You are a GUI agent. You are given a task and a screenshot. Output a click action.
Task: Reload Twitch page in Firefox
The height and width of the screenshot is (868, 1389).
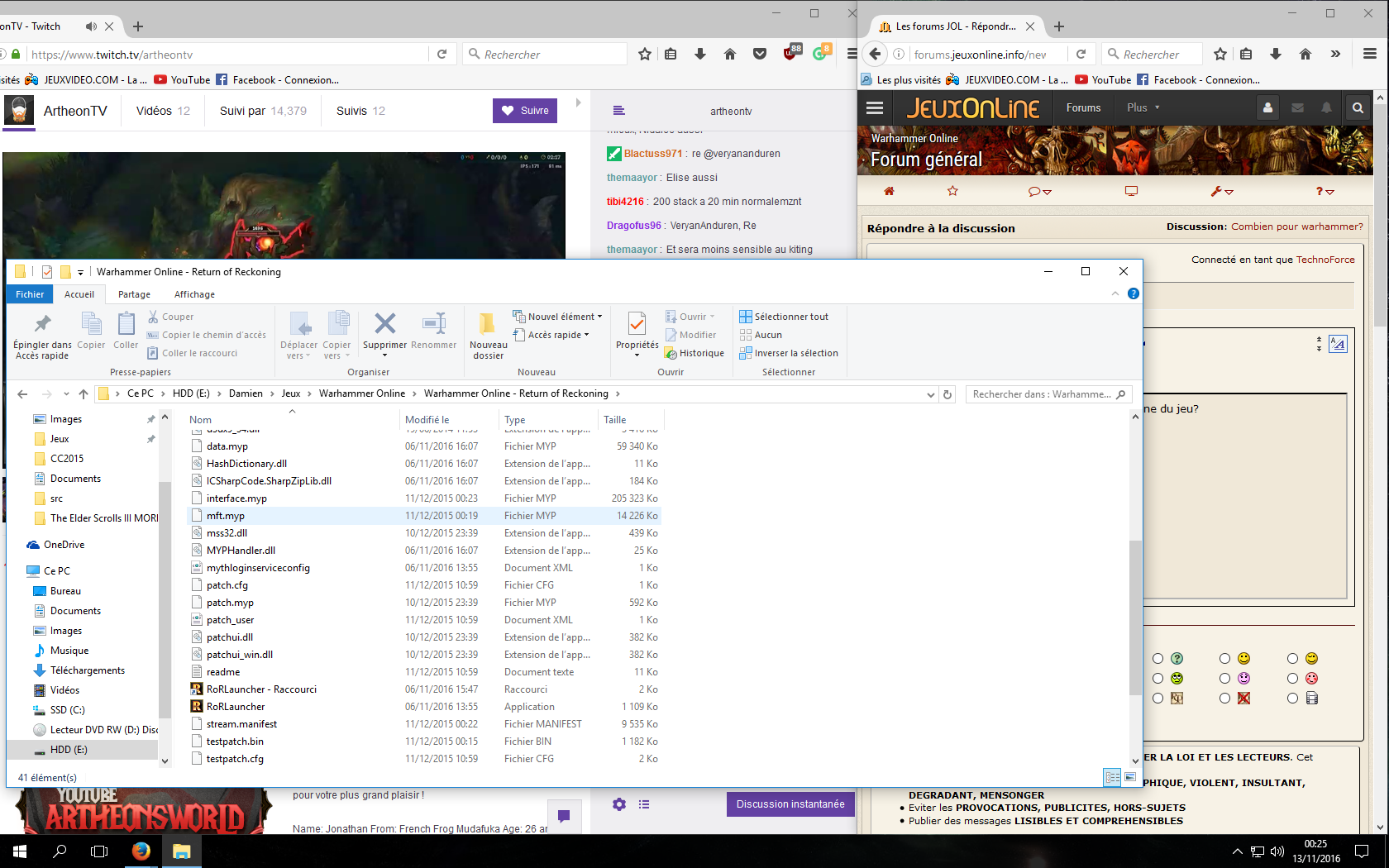click(442, 55)
